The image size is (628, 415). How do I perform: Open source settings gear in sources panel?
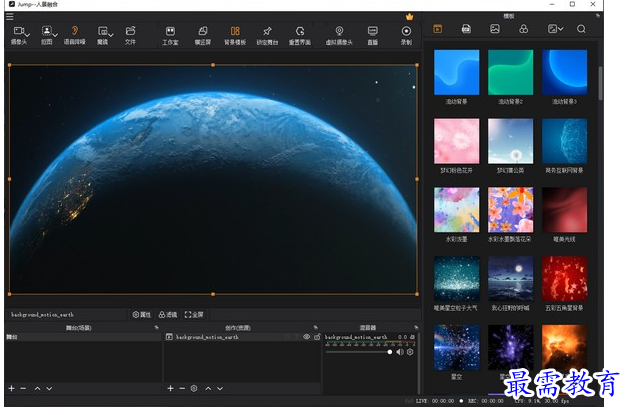click(194, 389)
